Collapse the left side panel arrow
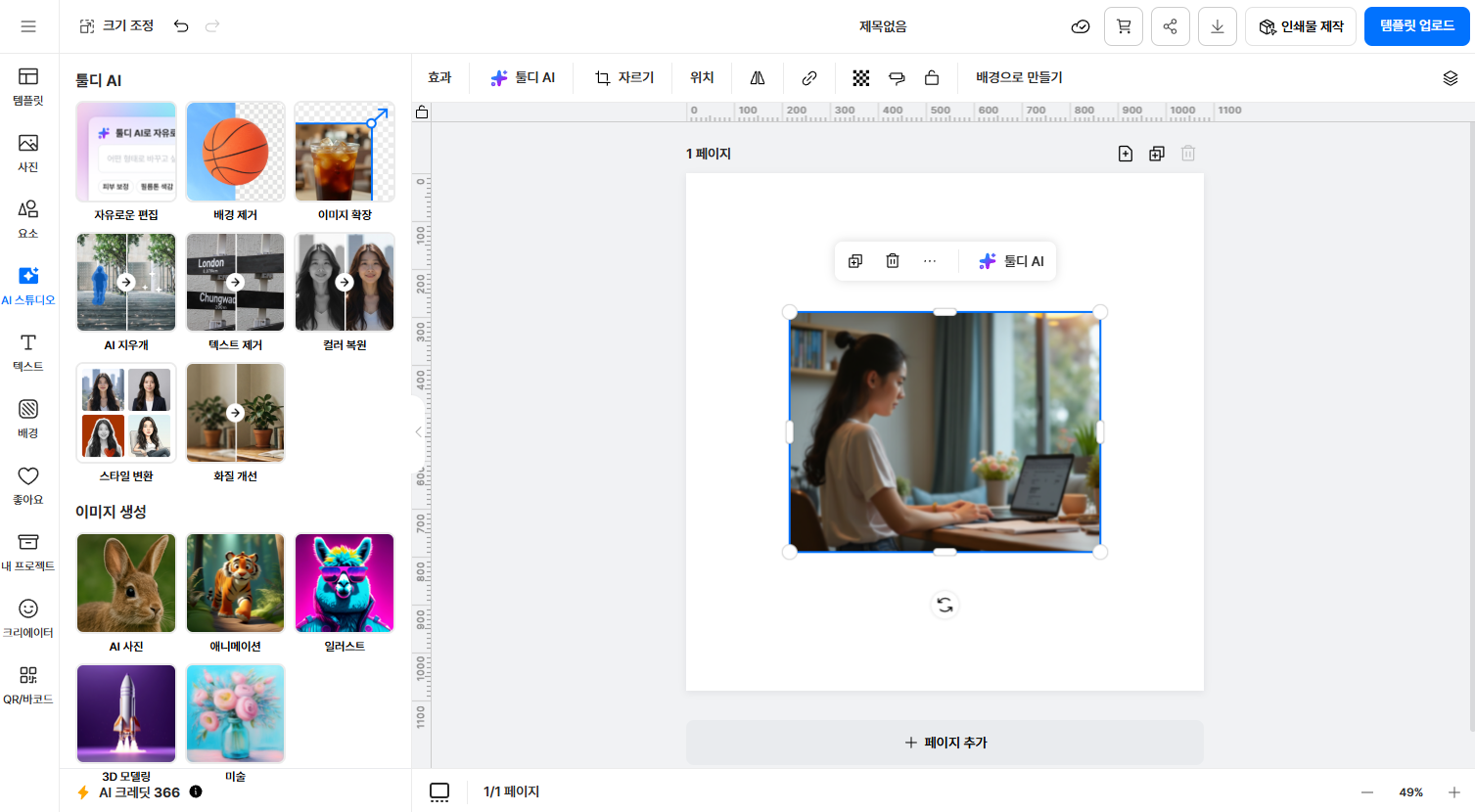The width and height of the screenshot is (1475, 812). coord(418,431)
